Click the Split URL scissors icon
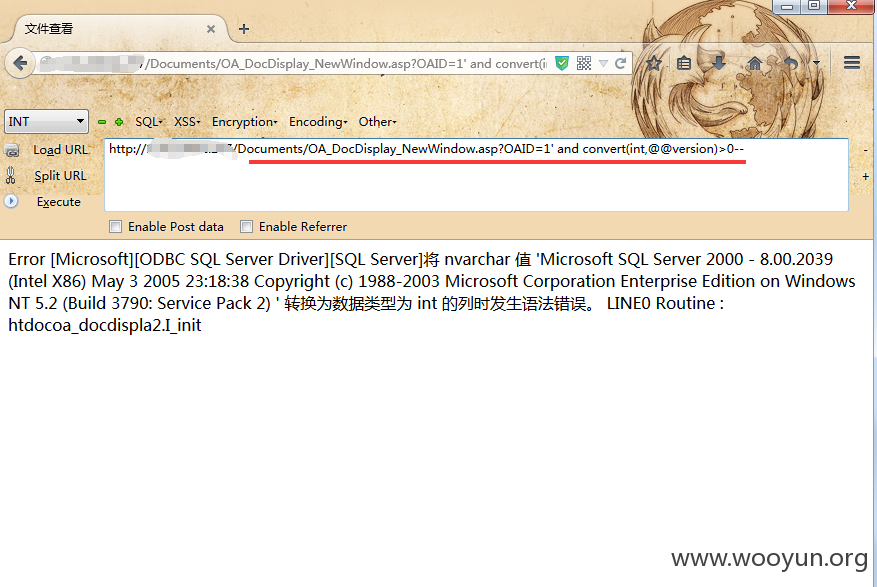The height and width of the screenshot is (587, 877). 11,176
